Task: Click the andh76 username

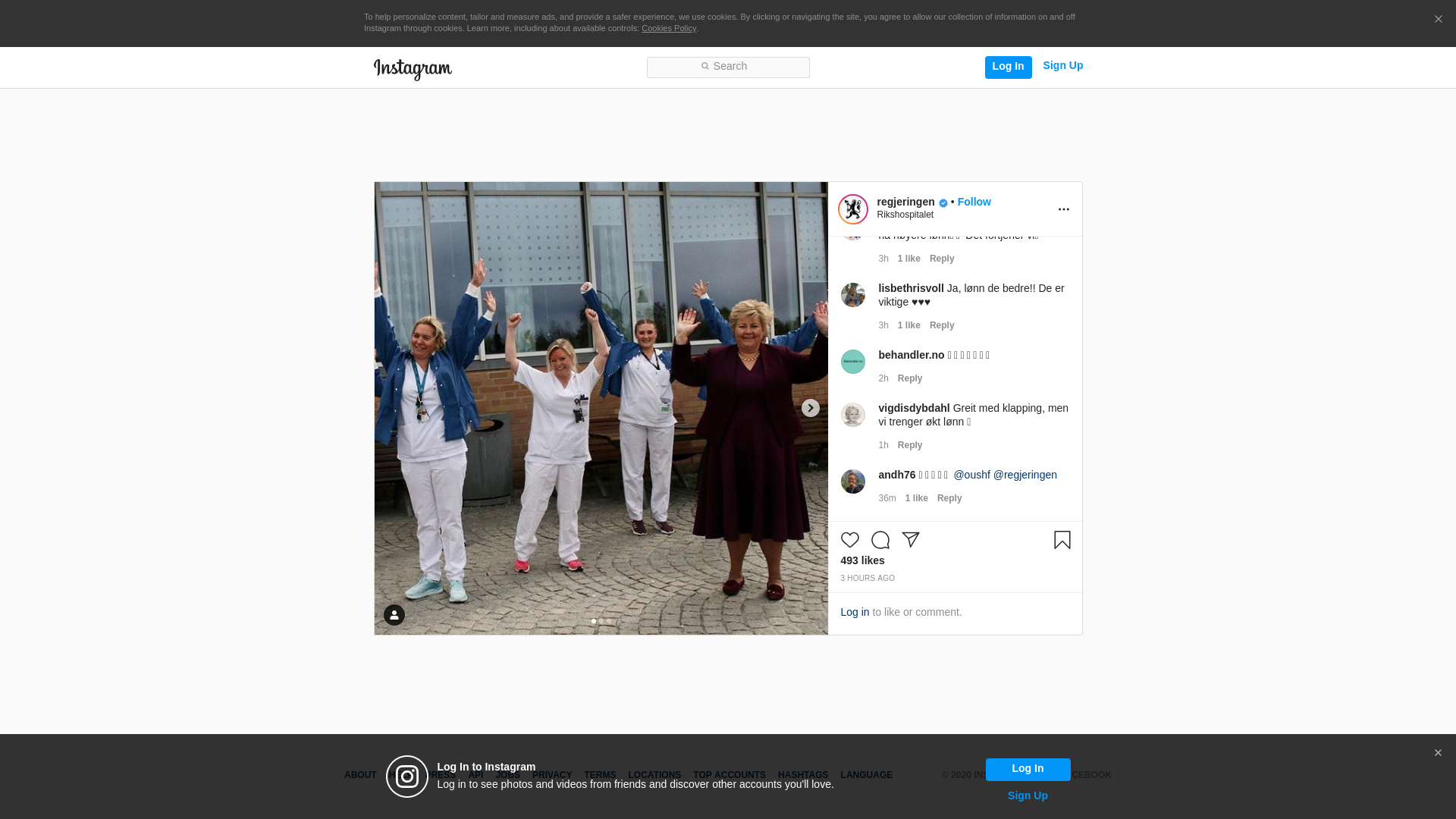Action: 897,475
